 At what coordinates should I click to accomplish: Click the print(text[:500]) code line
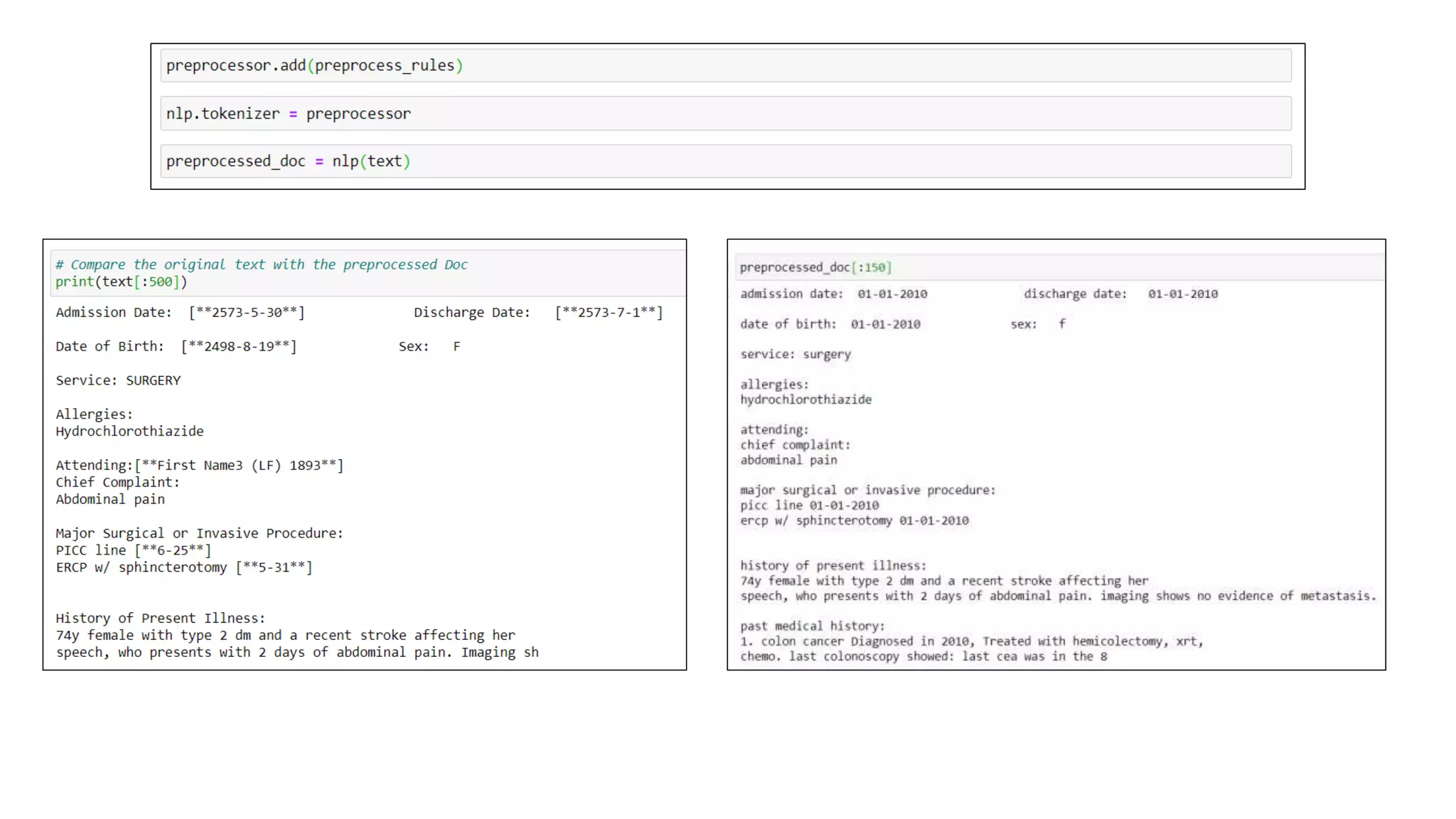click(x=122, y=282)
